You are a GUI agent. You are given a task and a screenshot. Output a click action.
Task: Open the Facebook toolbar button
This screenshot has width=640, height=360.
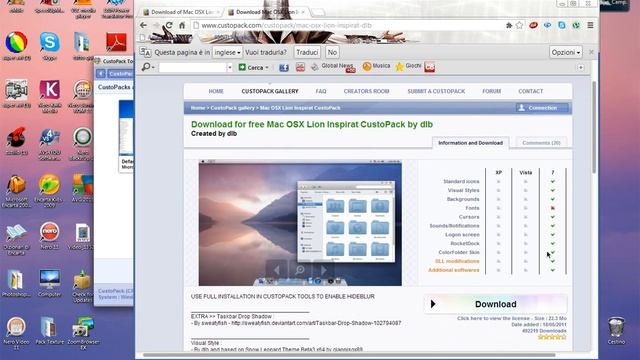click(x=284, y=67)
